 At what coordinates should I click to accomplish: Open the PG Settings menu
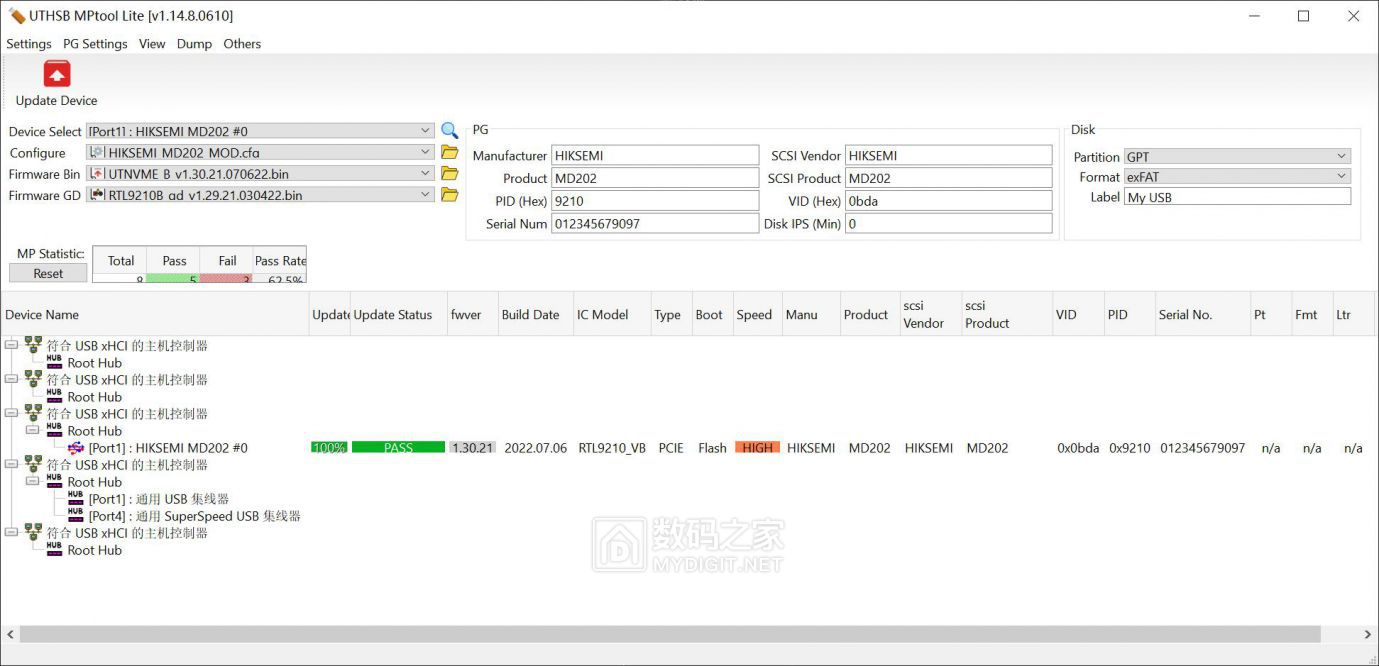click(95, 44)
